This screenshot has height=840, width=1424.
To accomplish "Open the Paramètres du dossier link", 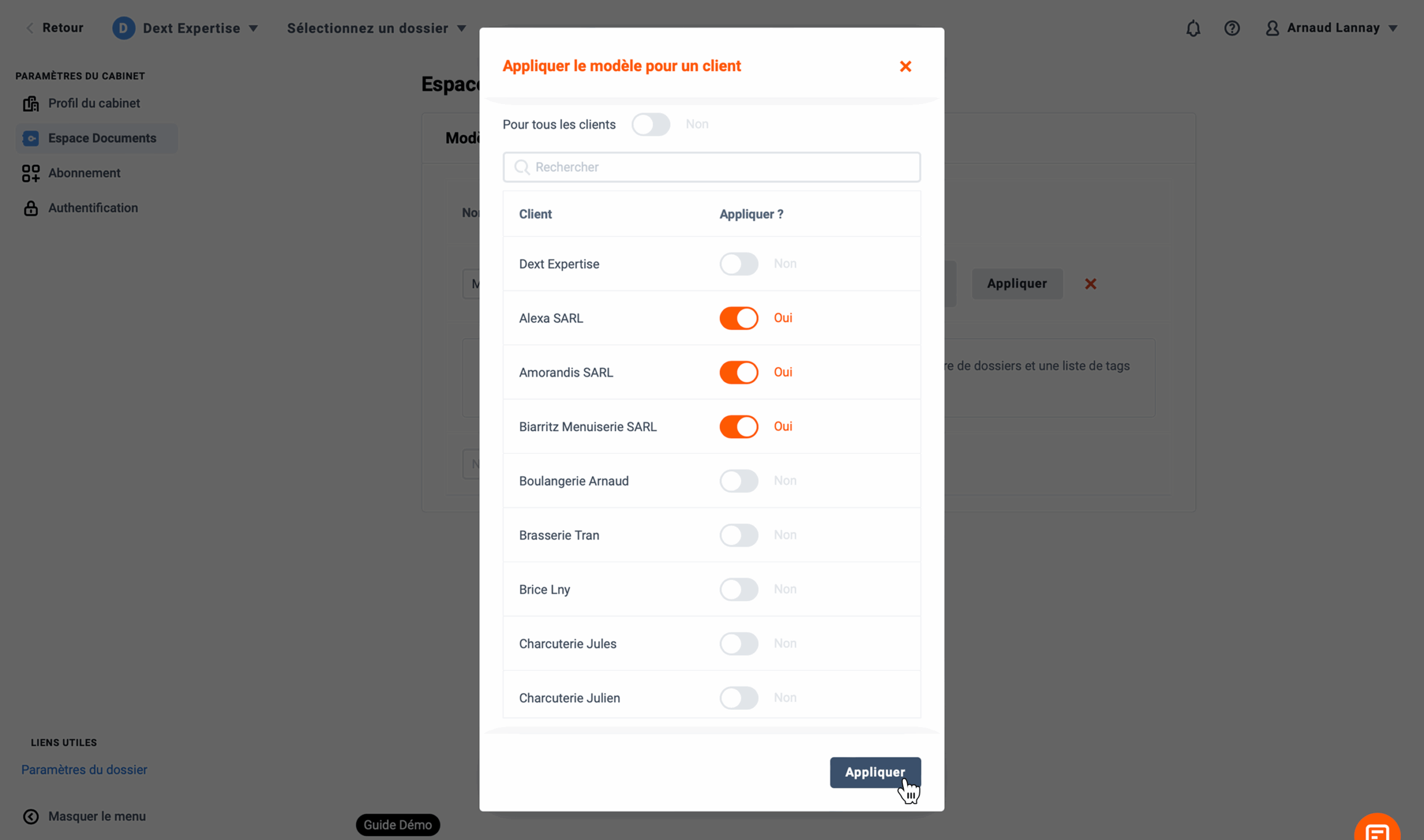I will [x=85, y=770].
